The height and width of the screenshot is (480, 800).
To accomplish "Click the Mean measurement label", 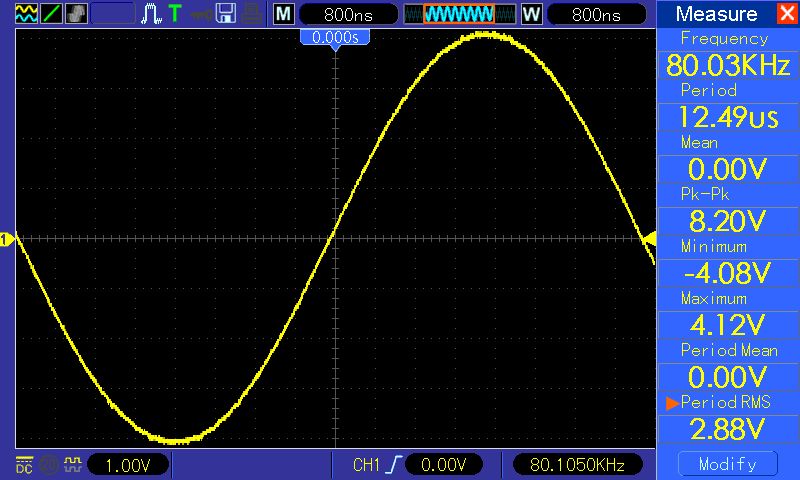I will click(699, 142).
